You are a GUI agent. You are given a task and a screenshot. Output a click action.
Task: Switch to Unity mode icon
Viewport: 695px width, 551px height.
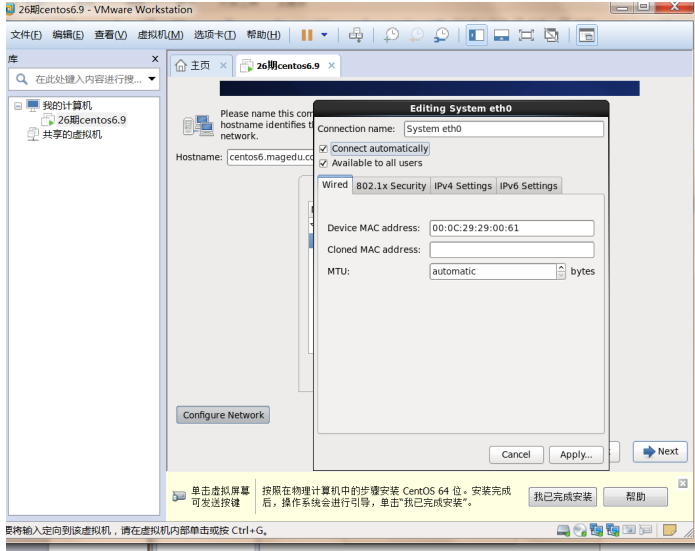click(x=551, y=35)
